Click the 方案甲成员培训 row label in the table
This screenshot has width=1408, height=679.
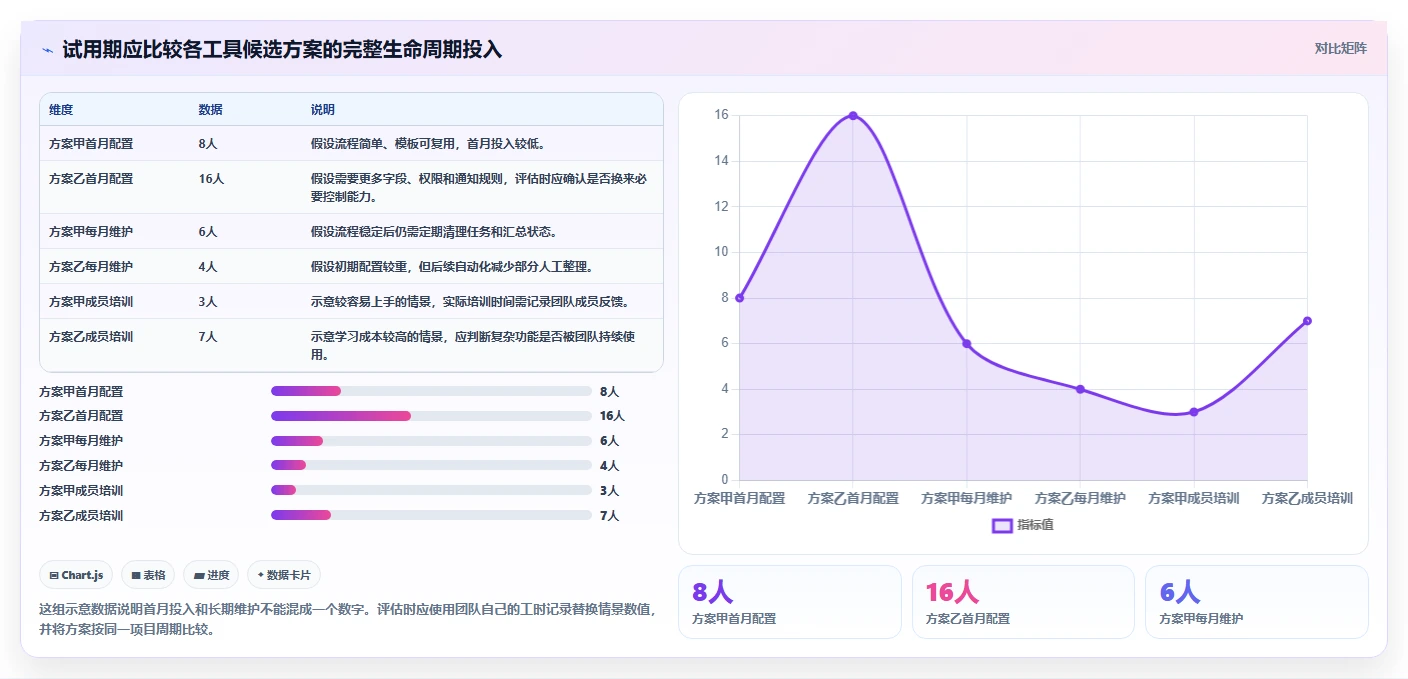click(x=91, y=302)
